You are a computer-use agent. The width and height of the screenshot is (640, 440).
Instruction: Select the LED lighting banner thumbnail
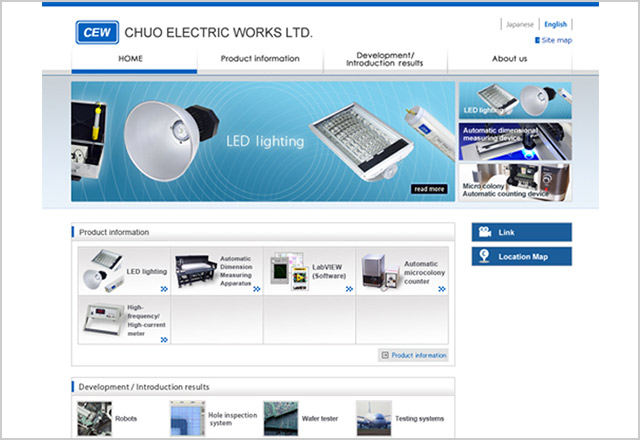pos(514,101)
